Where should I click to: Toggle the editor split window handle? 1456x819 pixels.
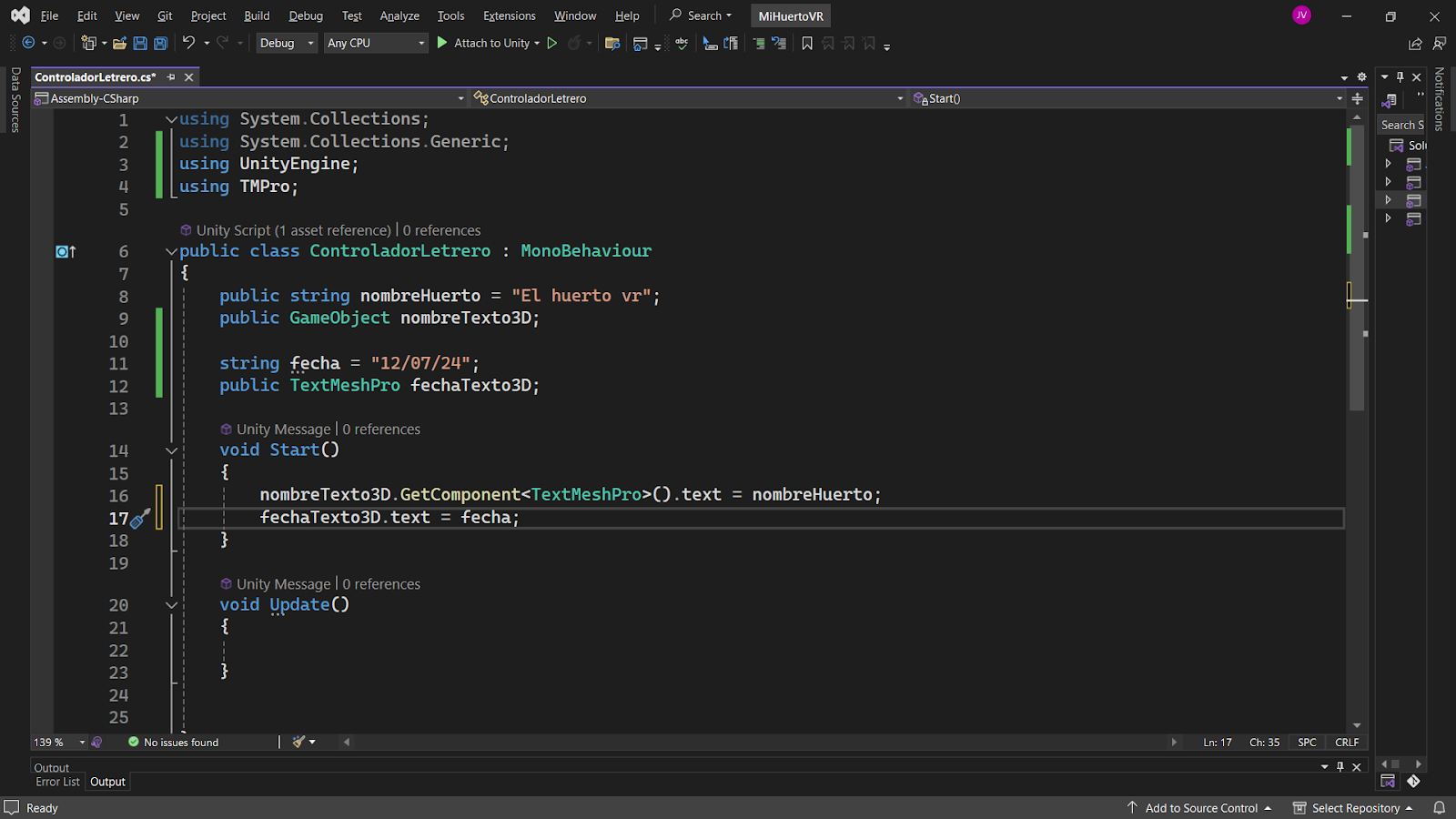click(x=1357, y=98)
